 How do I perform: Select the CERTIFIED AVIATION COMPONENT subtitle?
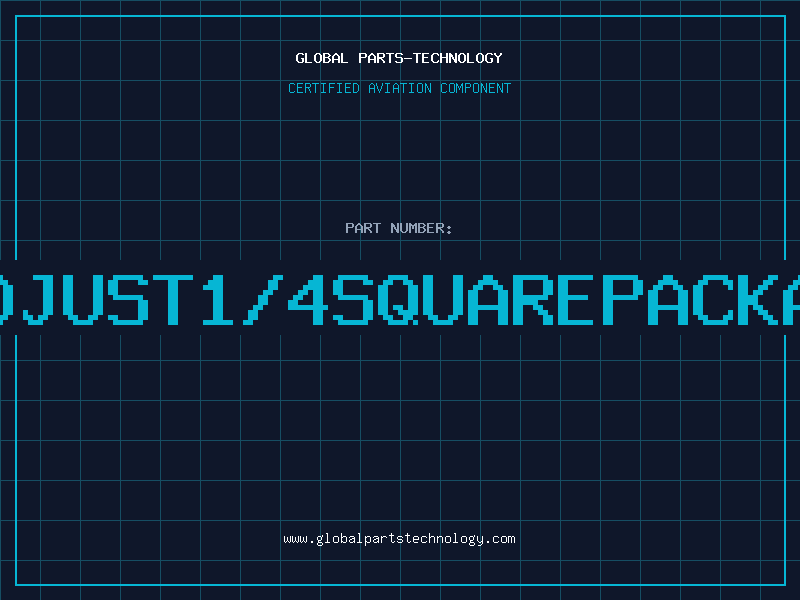399,88
